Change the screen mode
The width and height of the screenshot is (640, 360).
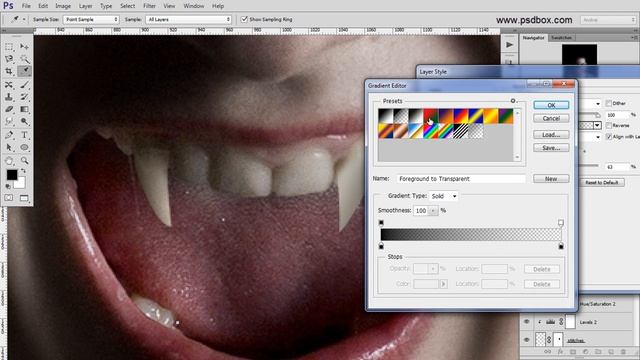pos(24,198)
